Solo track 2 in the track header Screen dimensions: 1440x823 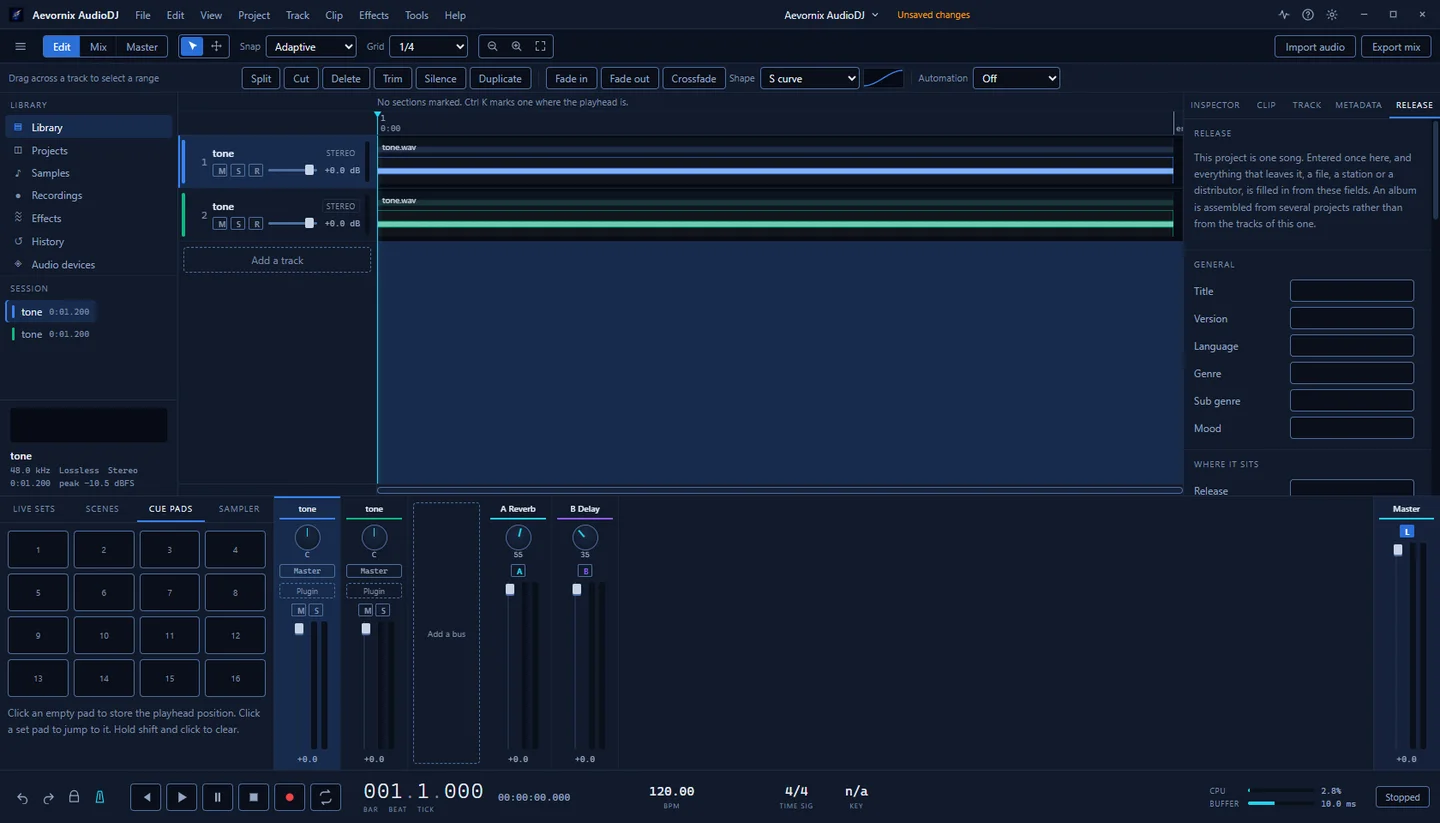(238, 224)
